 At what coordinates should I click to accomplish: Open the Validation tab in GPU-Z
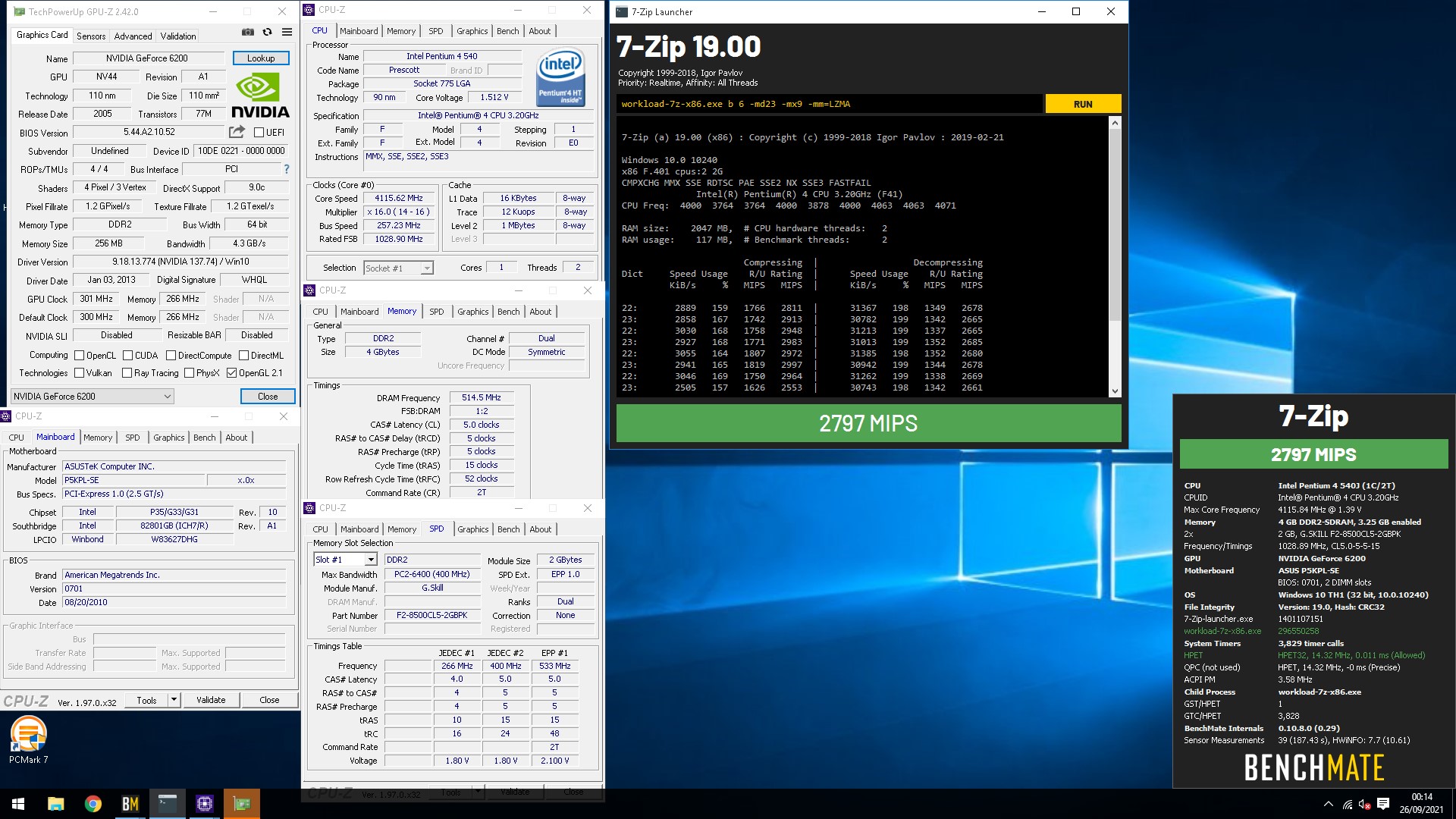(178, 36)
